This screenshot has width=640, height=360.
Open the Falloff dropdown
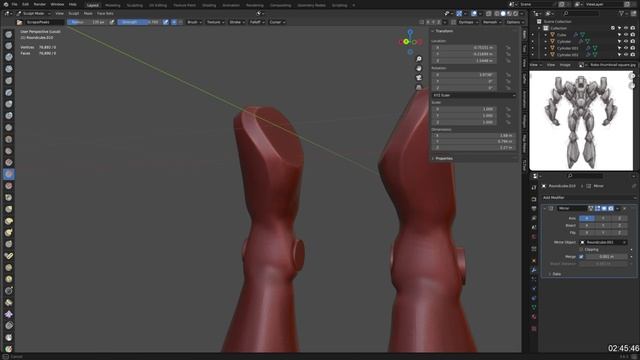(x=257, y=22)
